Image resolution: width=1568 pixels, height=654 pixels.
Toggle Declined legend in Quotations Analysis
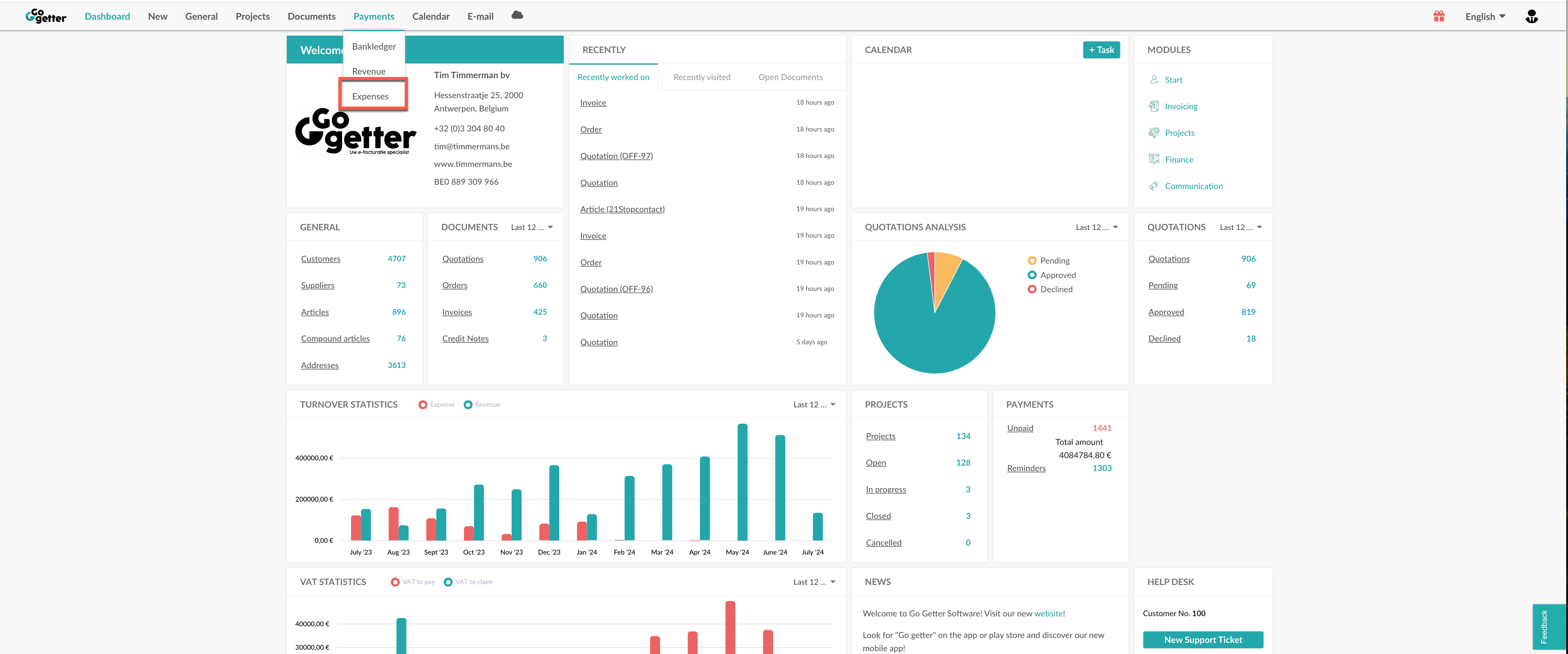tap(1050, 289)
